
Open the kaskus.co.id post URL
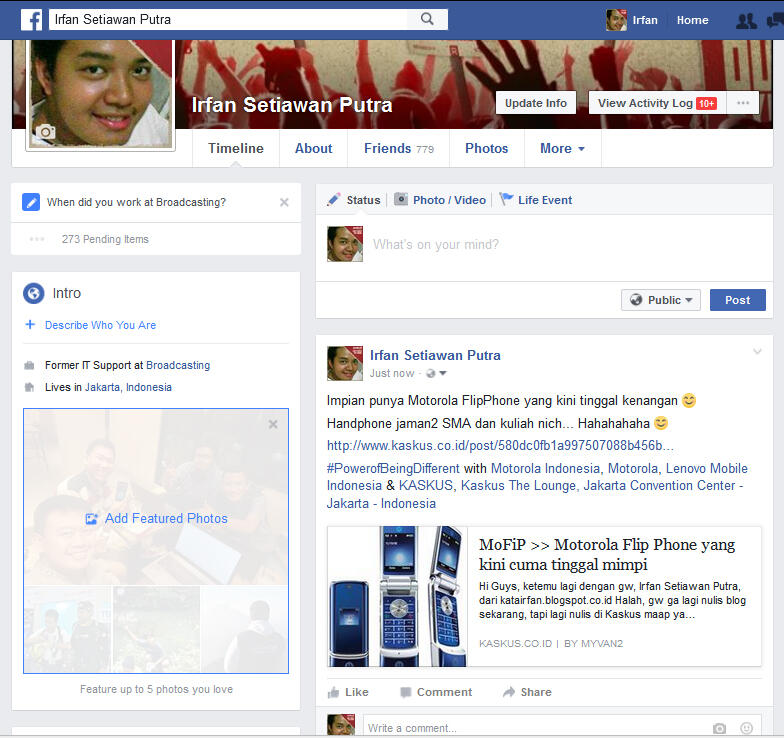coord(500,446)
